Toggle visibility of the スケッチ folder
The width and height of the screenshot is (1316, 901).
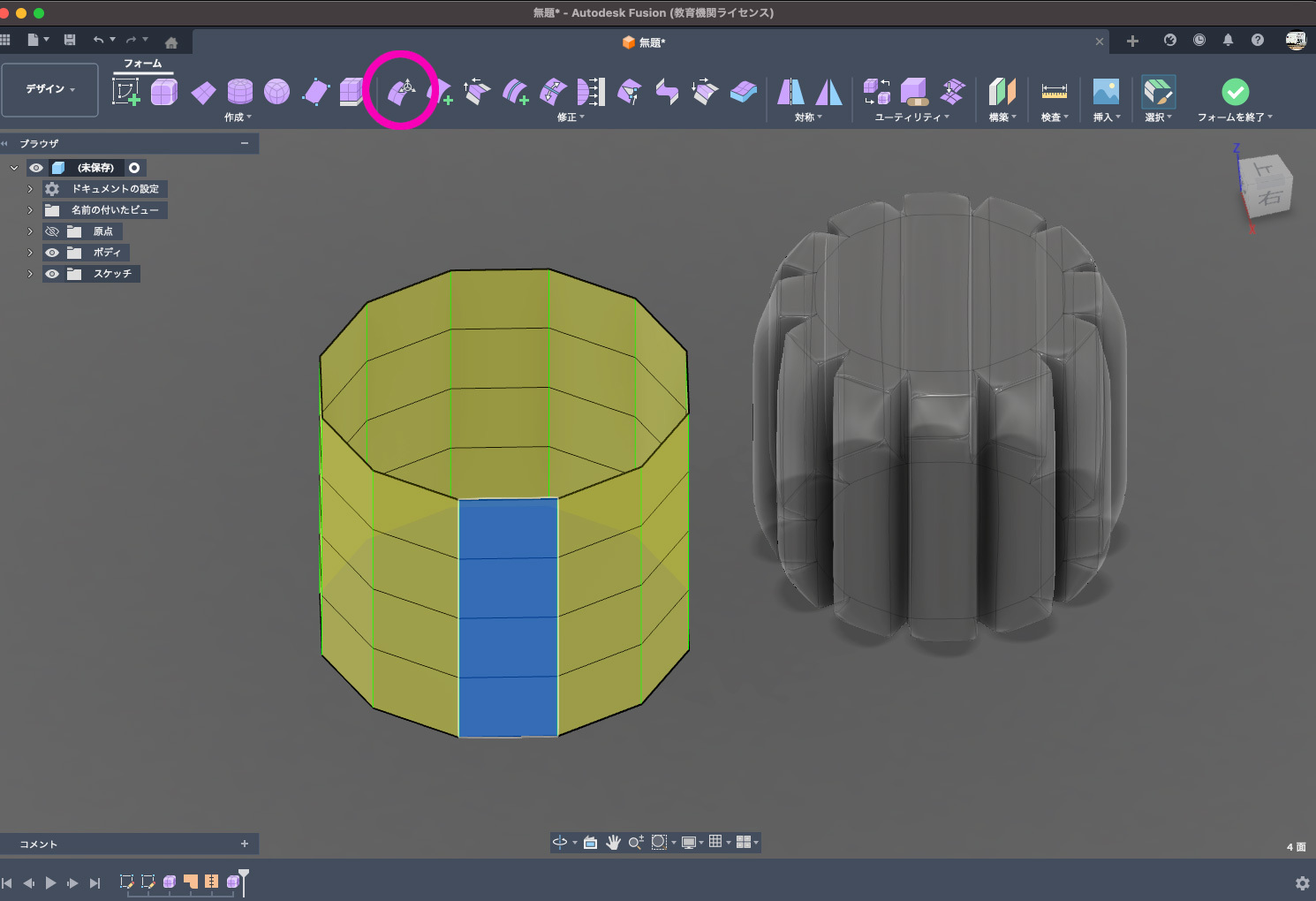52,274
